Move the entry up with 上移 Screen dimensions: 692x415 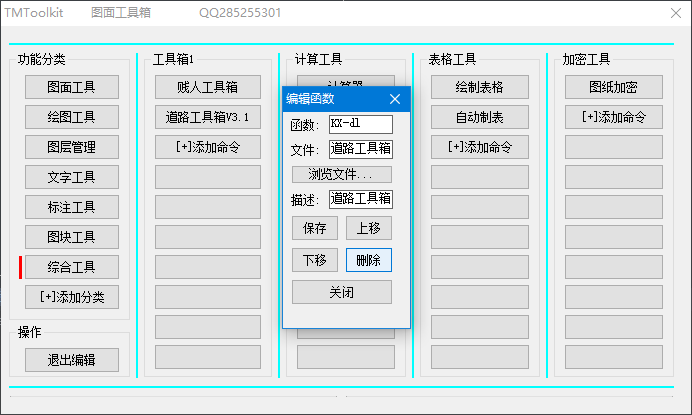[x=368, y=228]
